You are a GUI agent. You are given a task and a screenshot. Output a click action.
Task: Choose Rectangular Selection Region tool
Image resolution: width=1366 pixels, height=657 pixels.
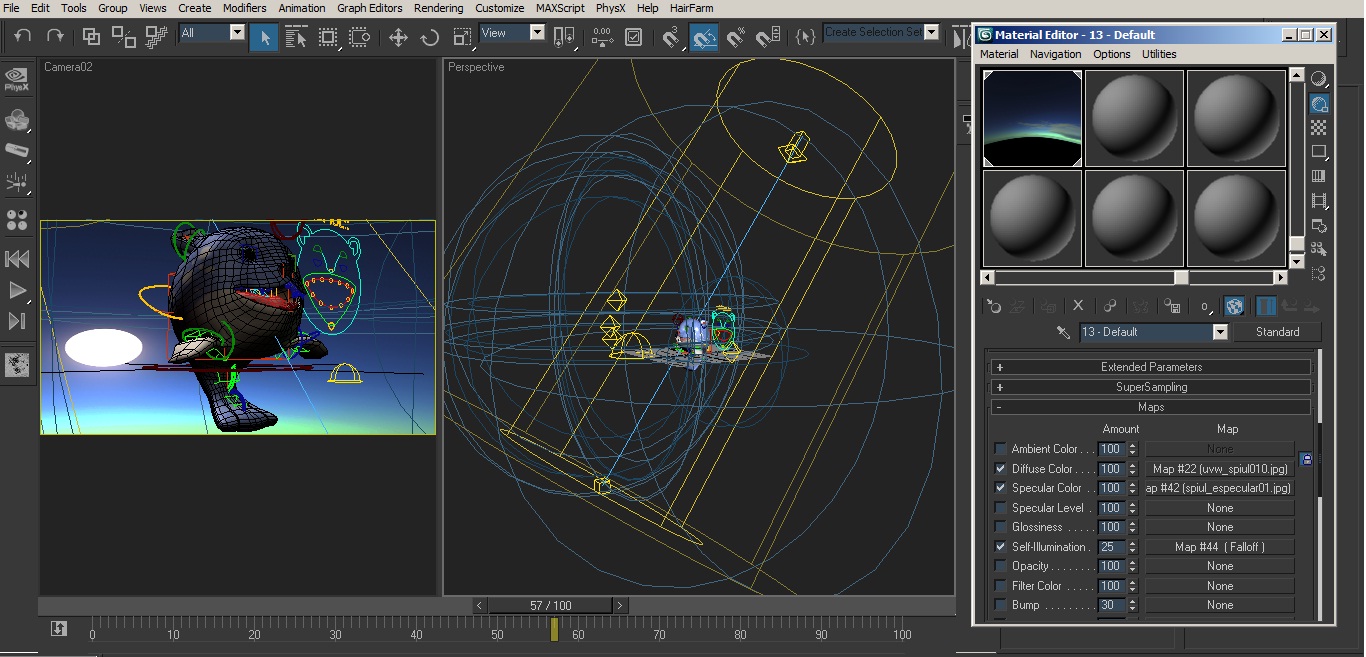pos(328,37)
